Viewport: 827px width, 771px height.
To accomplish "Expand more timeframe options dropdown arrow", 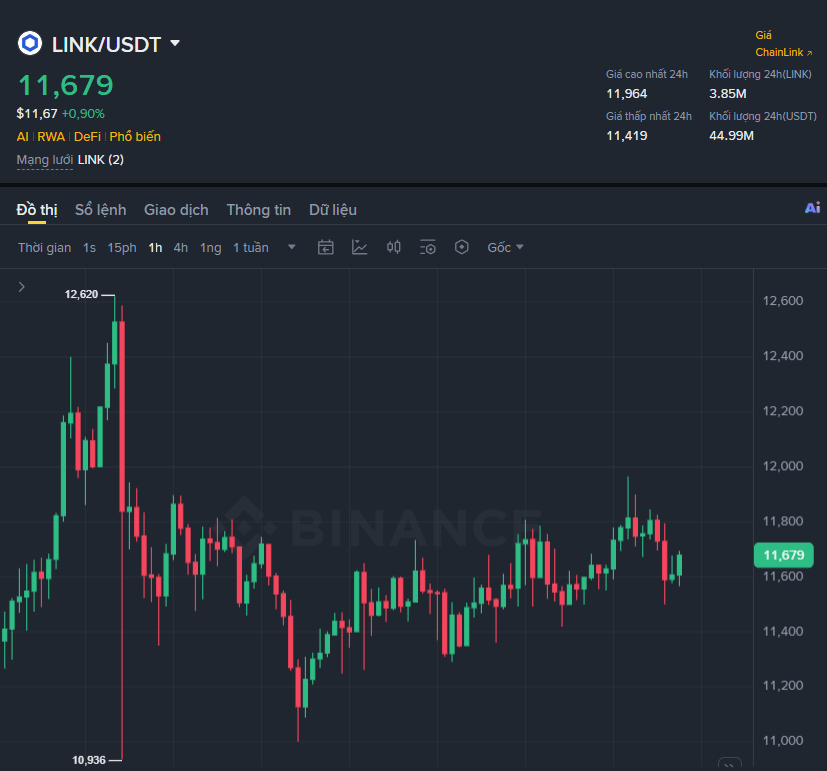I will (292, 247).
